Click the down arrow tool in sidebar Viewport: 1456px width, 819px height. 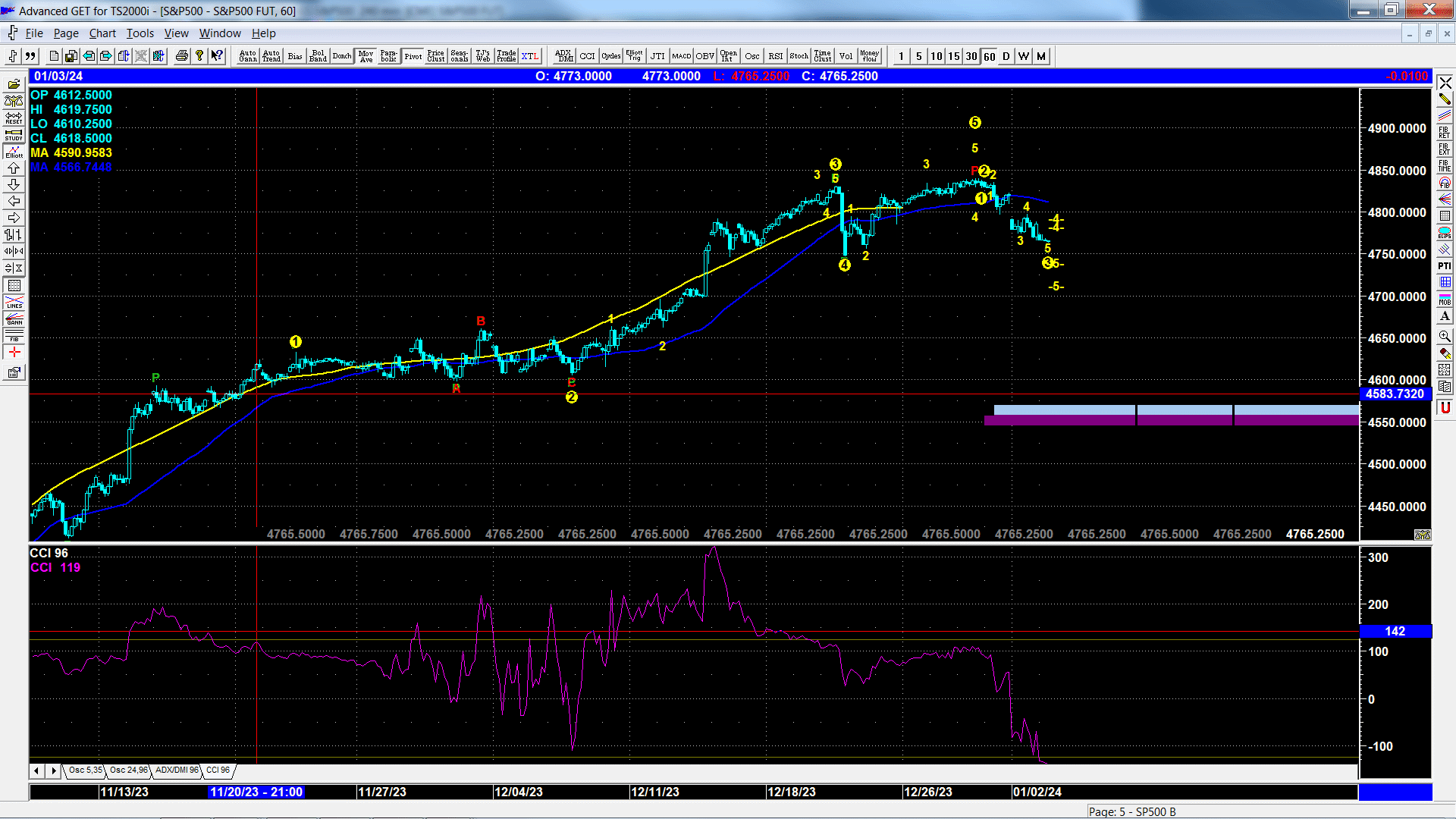[14, 184]
